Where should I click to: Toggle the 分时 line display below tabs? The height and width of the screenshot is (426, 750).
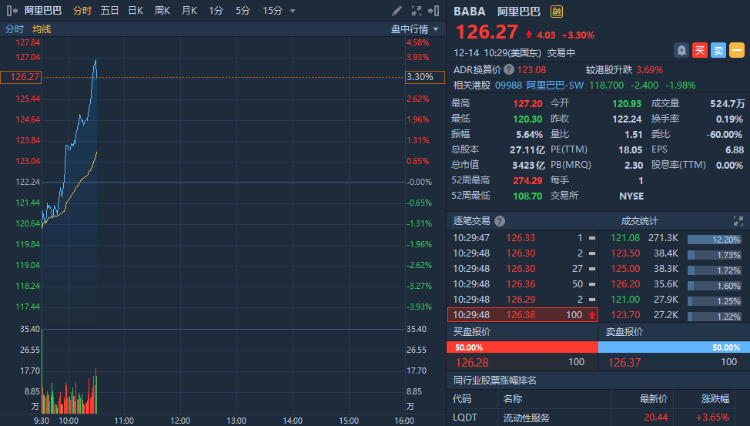15,29
